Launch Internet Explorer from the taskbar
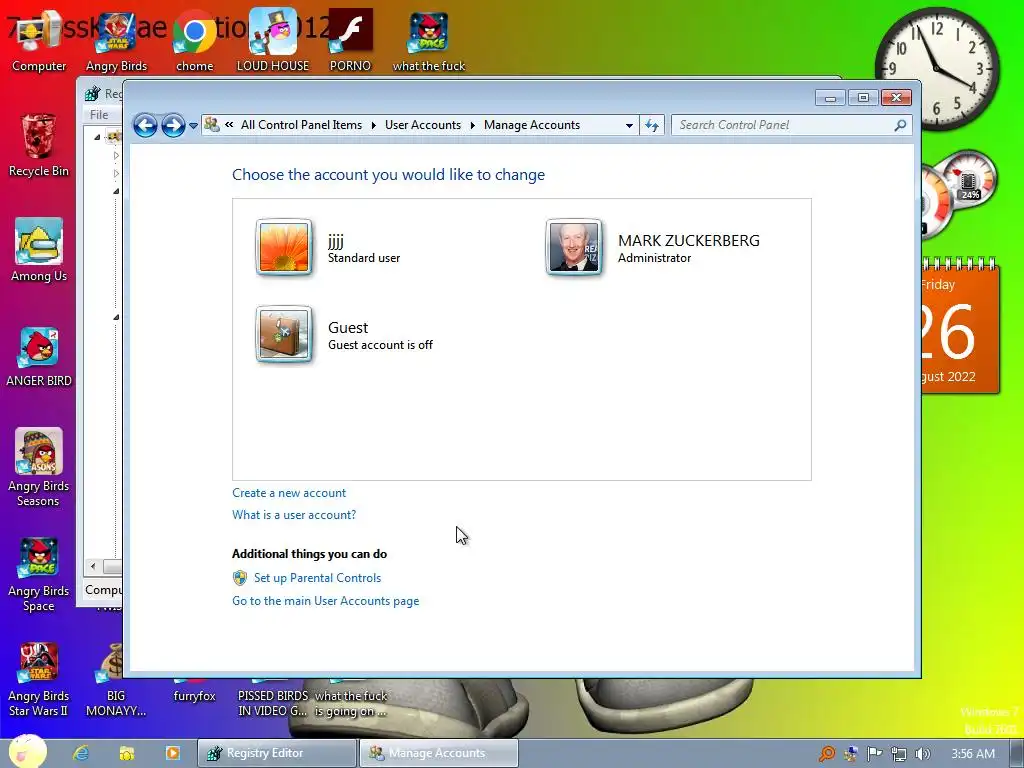 tap(81, 753)
